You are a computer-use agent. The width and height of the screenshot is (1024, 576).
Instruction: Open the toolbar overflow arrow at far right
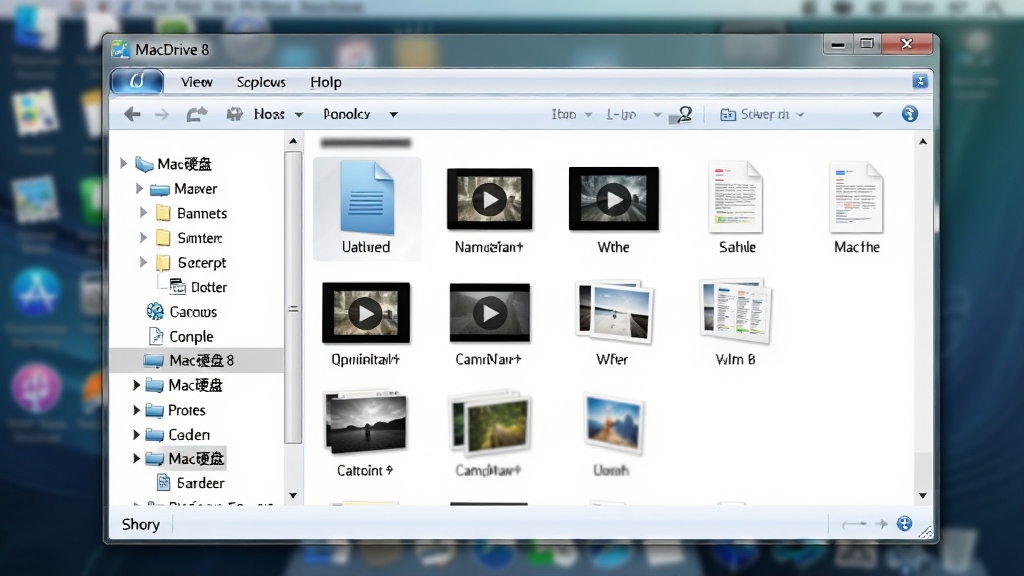877,115
